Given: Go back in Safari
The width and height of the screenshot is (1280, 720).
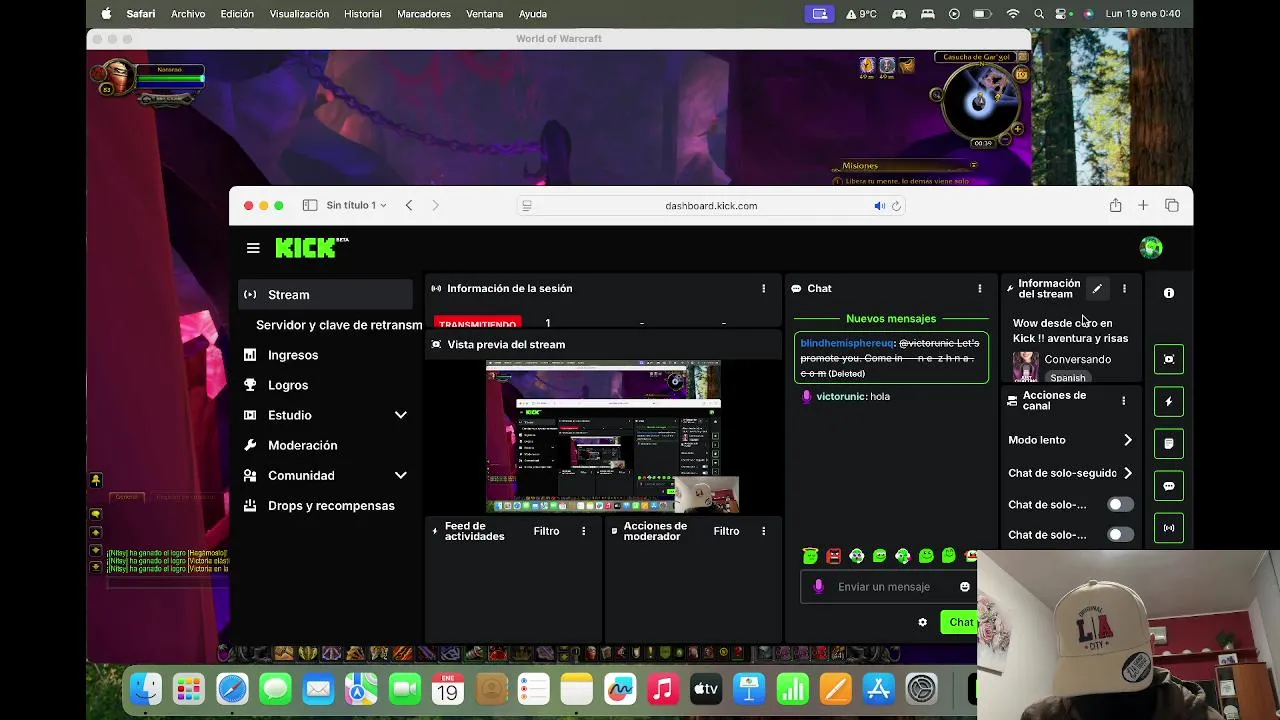Looking at the screenshot, I should tap(409, 205).
